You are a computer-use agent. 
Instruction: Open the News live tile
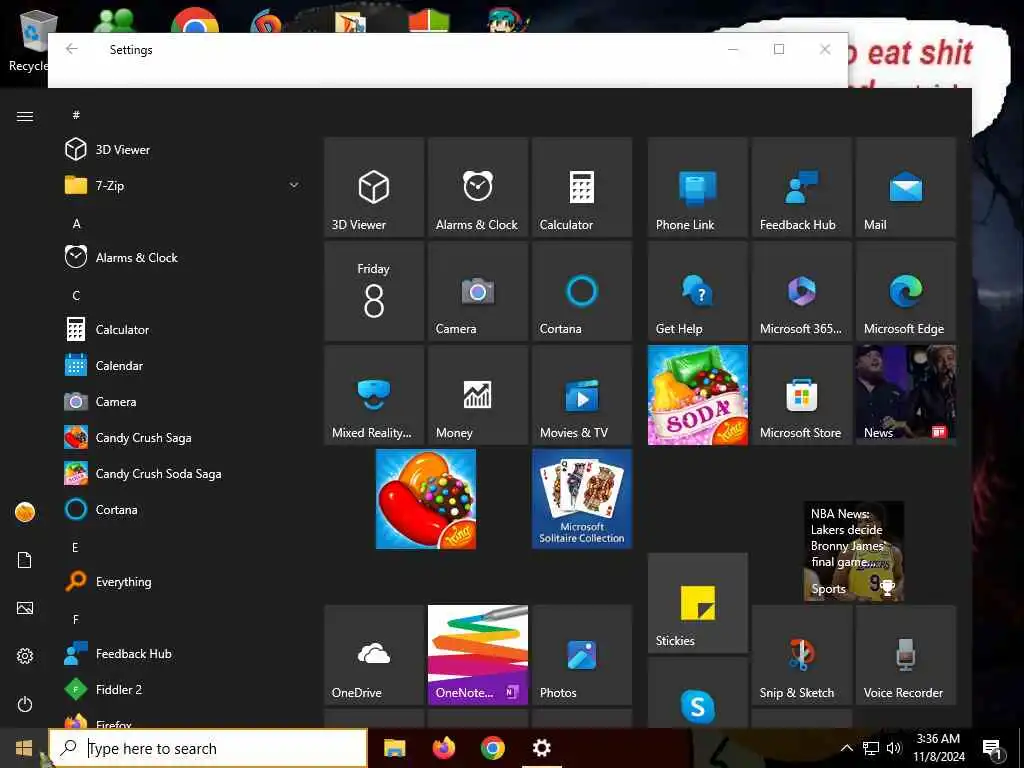click(906, 395)
